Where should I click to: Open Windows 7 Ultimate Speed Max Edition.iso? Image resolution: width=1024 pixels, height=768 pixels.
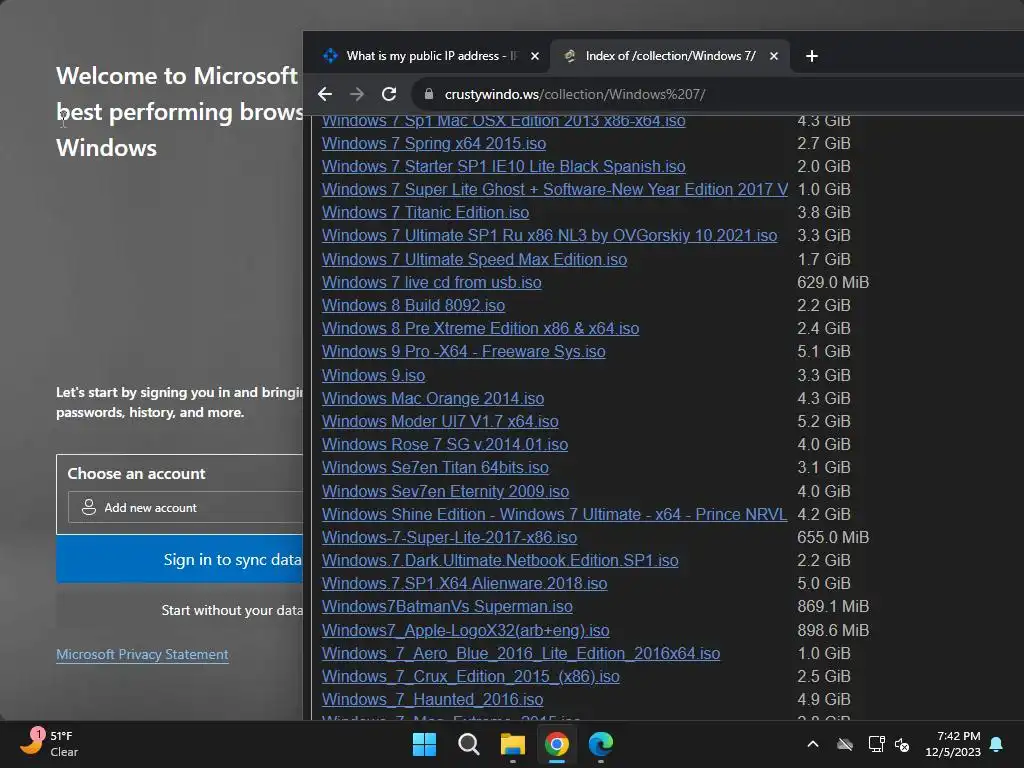click(474, 259)
